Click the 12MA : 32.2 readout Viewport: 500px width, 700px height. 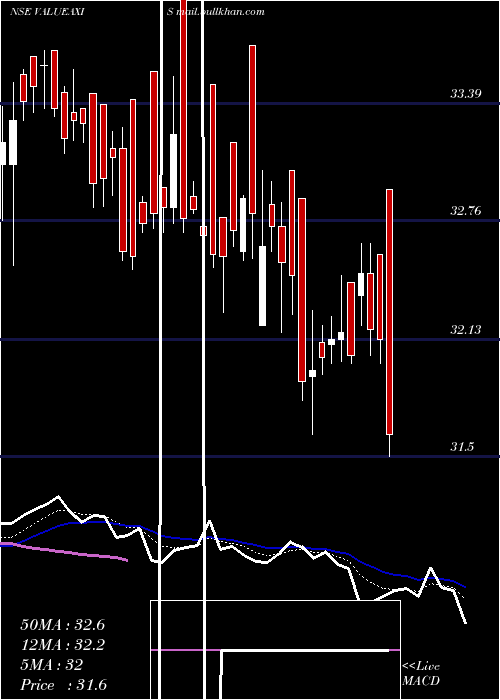click(x=62, y=645)
